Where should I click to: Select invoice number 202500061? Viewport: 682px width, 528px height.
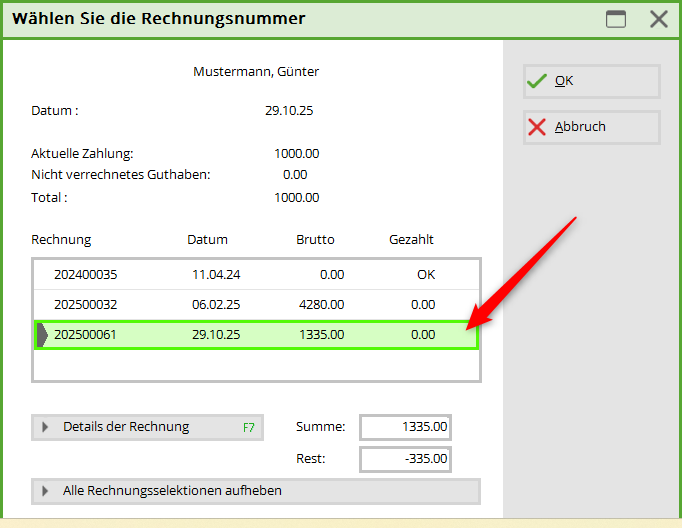pos(85,334)
